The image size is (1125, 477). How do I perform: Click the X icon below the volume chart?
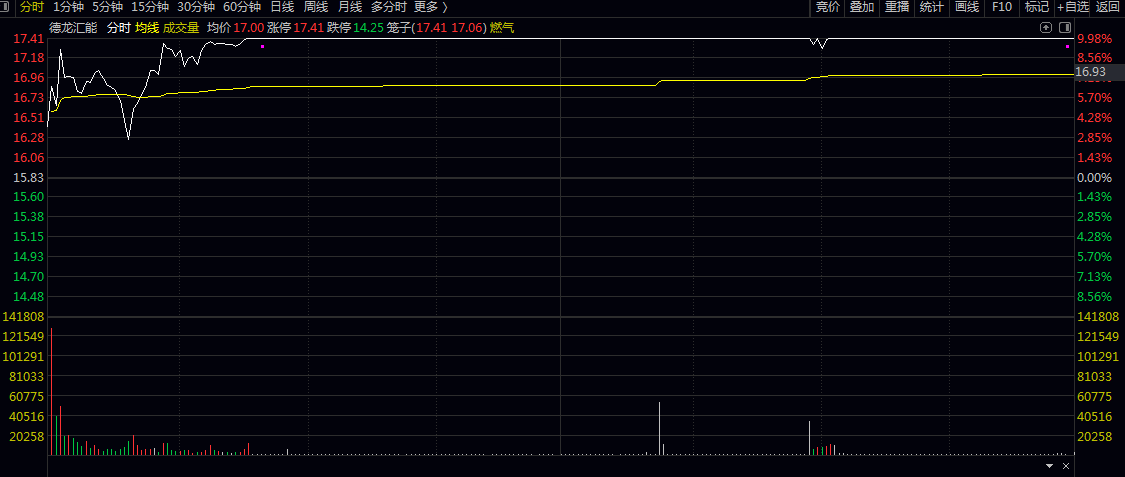coord(1066,466)
